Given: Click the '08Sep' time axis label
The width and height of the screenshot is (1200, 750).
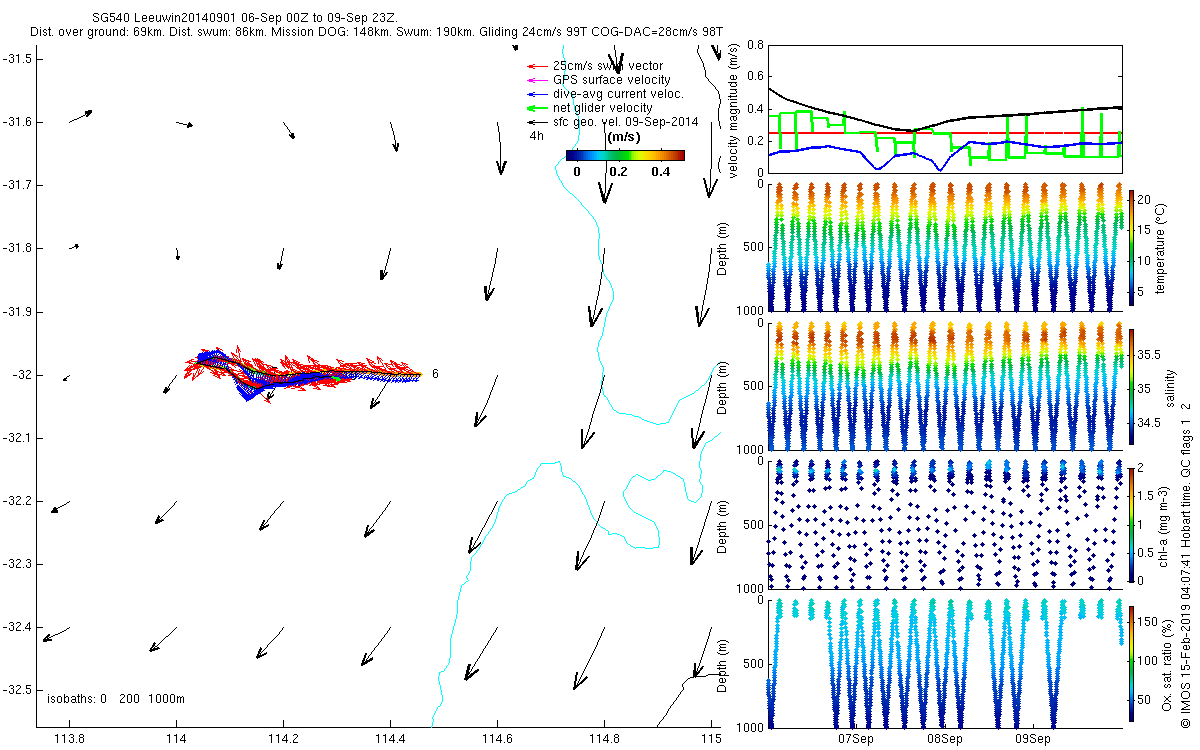Looking at the screenshot, I should (944, 739).
